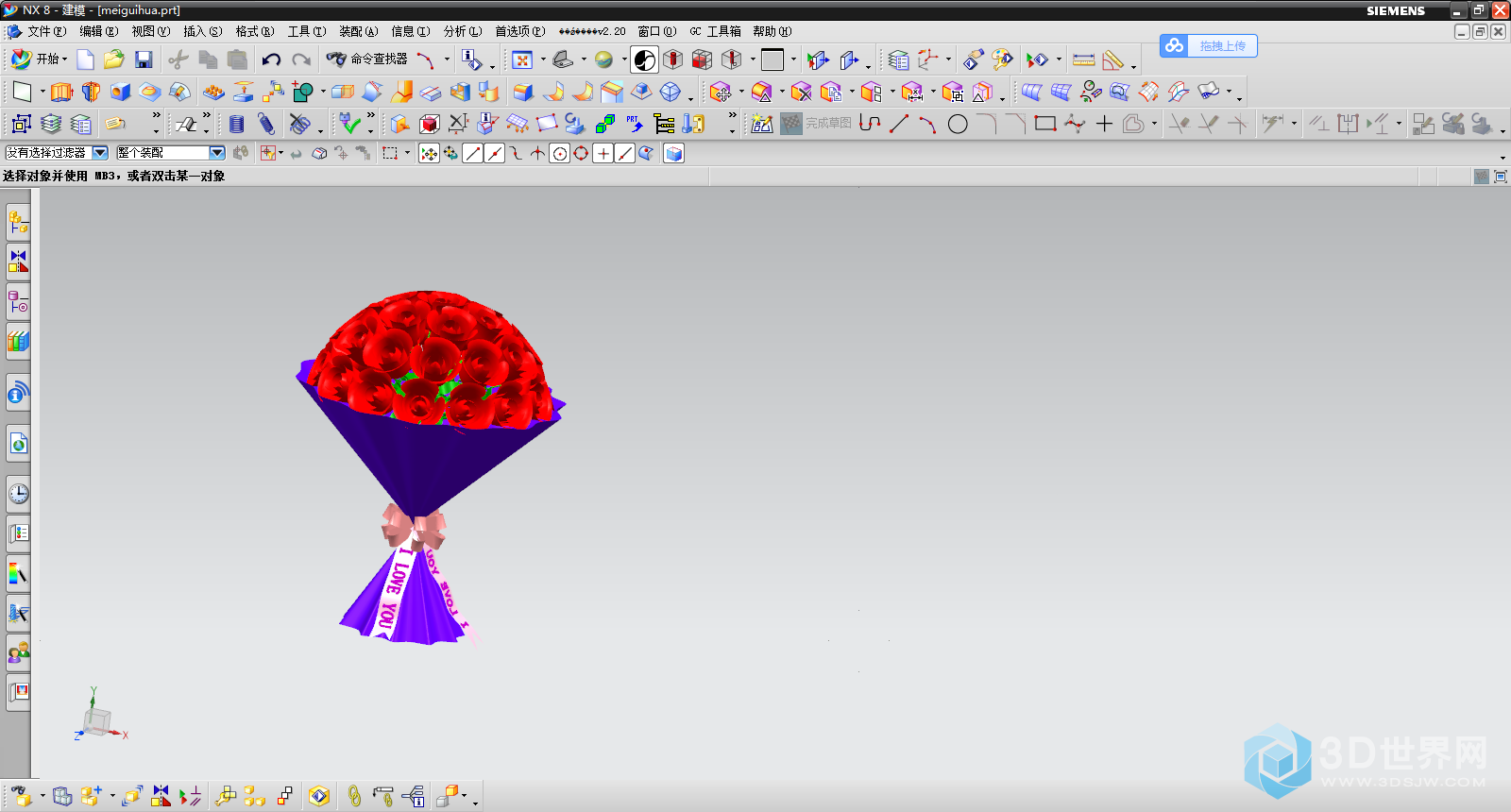Open the Part Navigator sidebar tab
The height and width of the screenshot is (812, 1511).
coord(18,301)
